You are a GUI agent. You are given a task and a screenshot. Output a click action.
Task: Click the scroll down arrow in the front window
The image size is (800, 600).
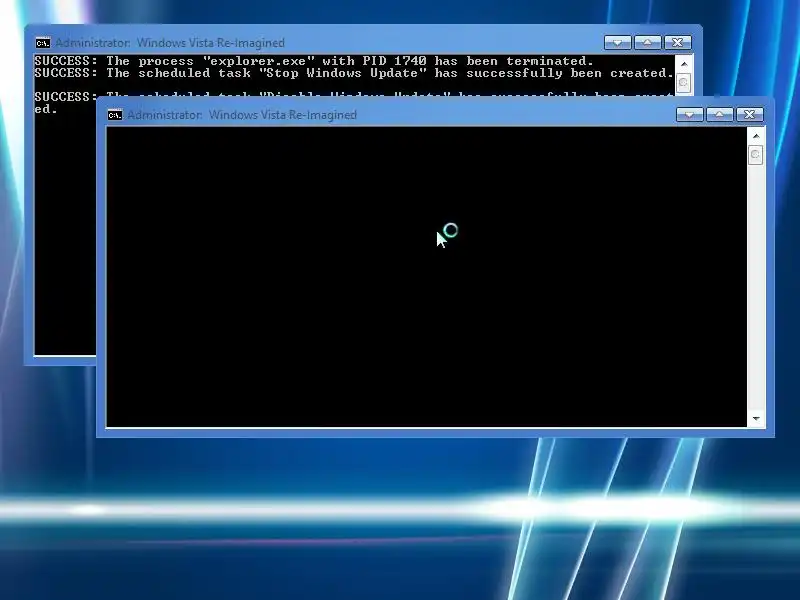(x=756, y=419)
